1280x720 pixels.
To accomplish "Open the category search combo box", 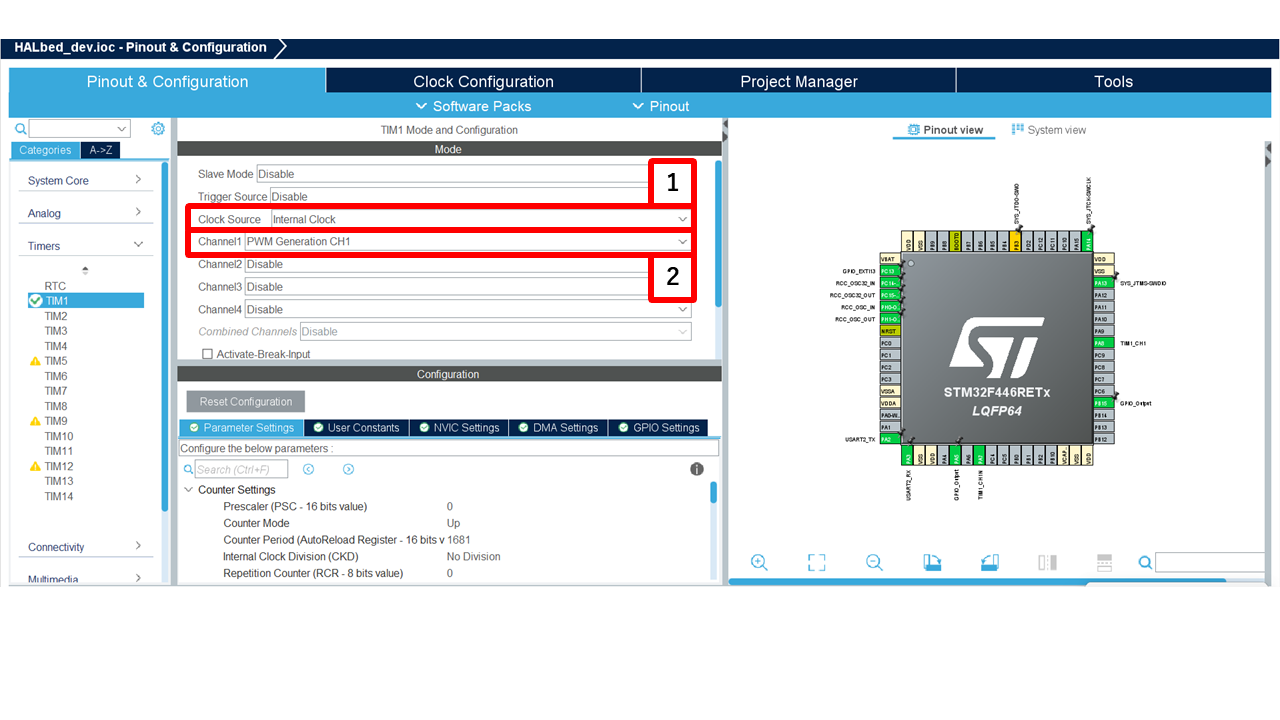I will pyautogui.click(x=80, y=129).
